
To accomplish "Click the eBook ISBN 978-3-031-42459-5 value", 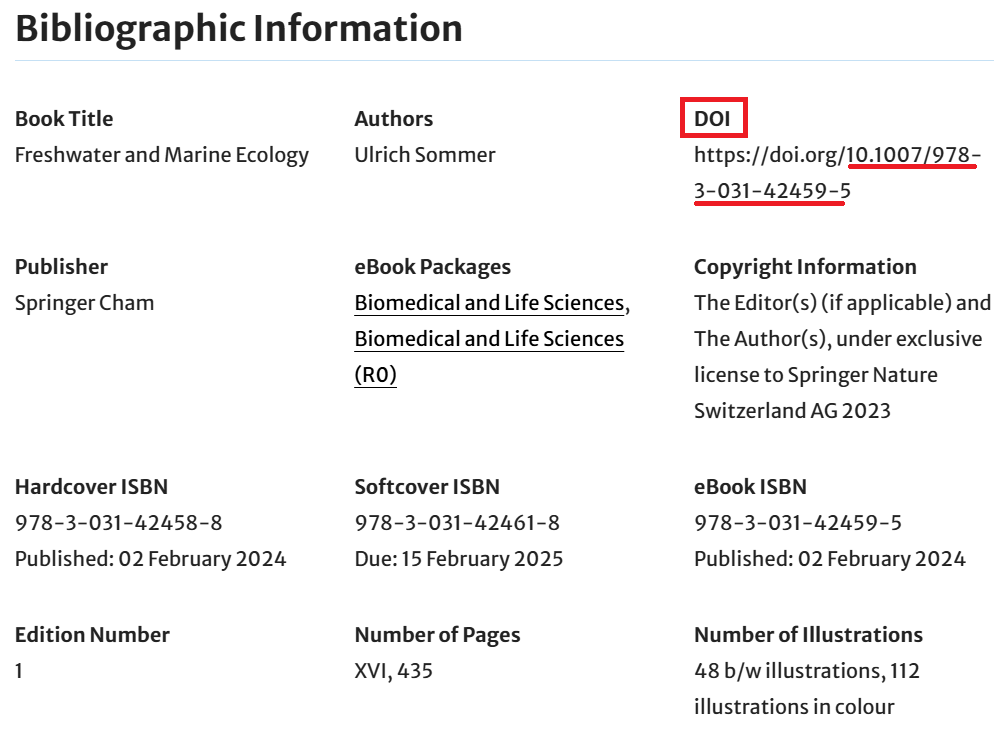I will click(798, 523).
